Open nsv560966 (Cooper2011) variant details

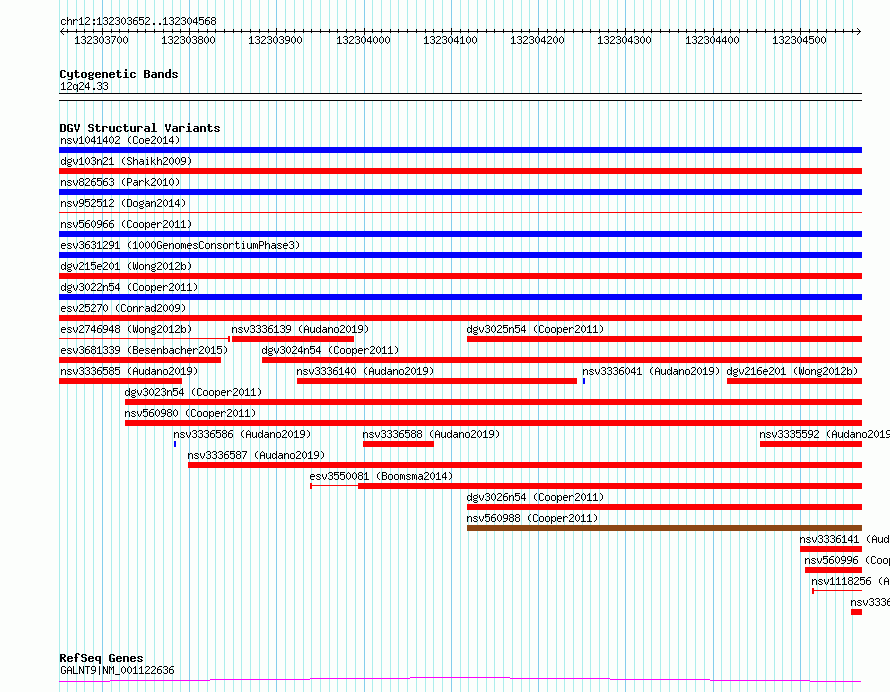pos(126,224)
